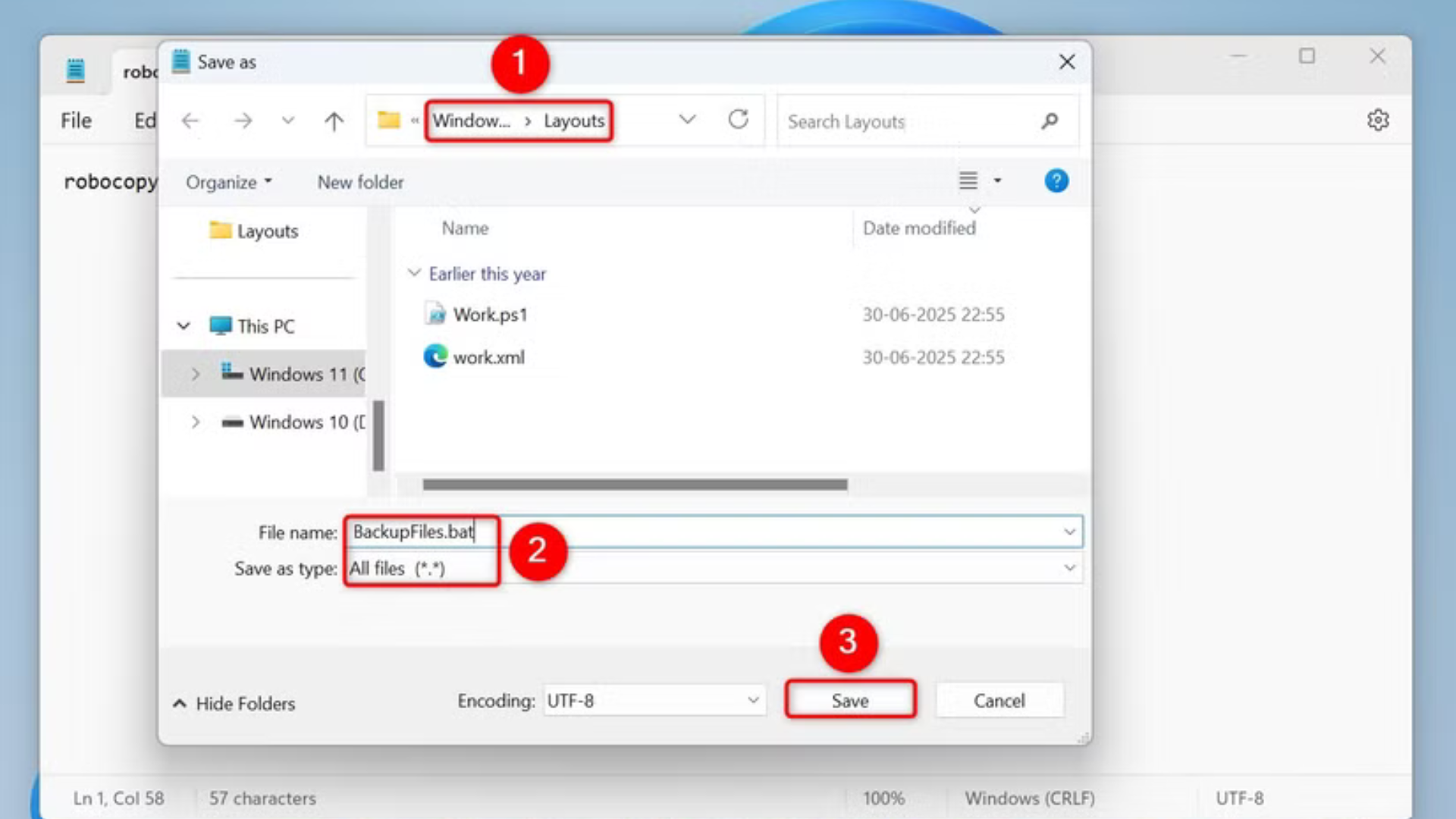
Task: Click the back navigation arrow
Action: (190, 120)
